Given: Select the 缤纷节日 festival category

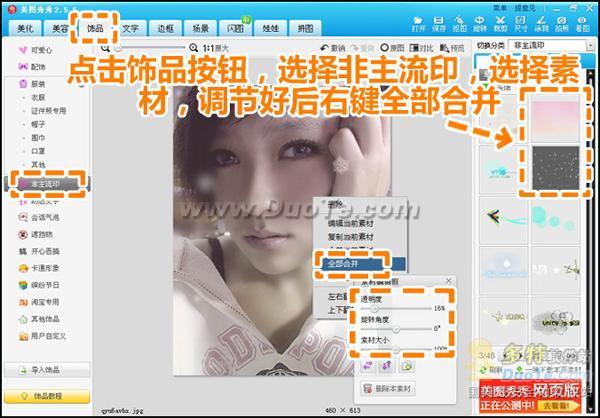Looking at the screenshot, I should (x=39, y=285).
